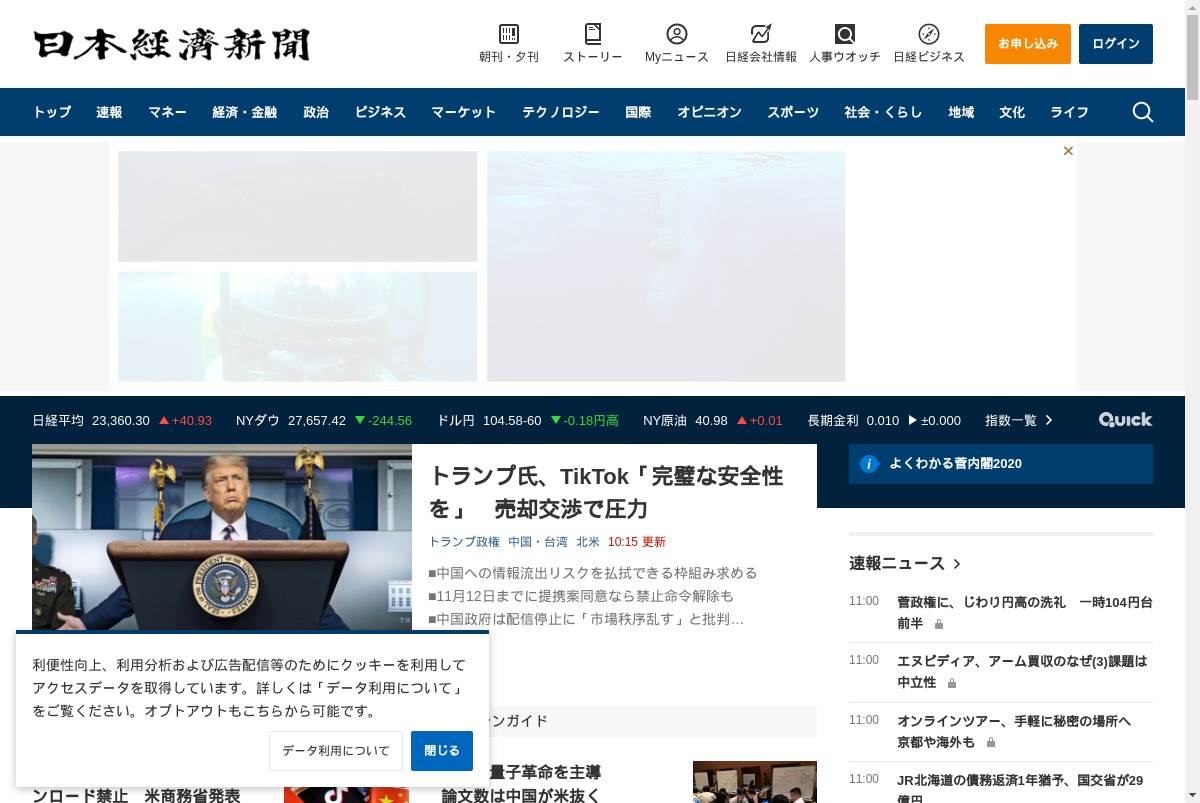Go to the オピニオン section
1200x803 pixels.
[709, 112]
